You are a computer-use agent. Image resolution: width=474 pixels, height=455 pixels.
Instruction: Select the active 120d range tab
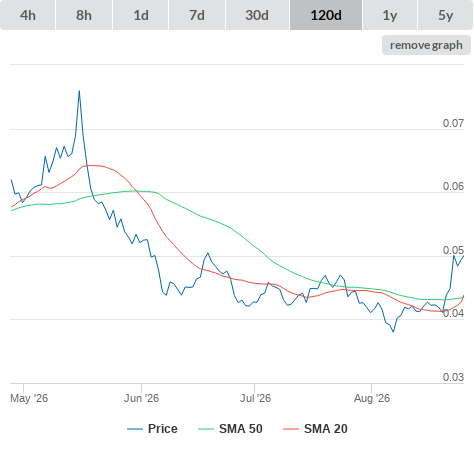click(x=326, y=15)
